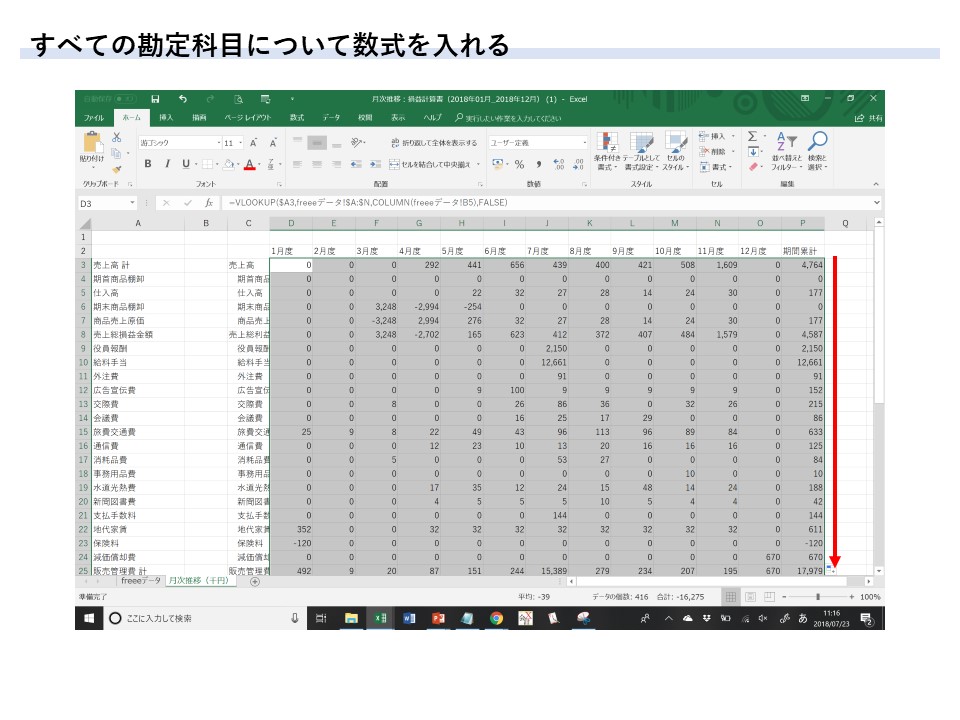960x720 pixels.
Task: Click the 共有 share button
Action: pyautogui.click(x=869, y=117)
